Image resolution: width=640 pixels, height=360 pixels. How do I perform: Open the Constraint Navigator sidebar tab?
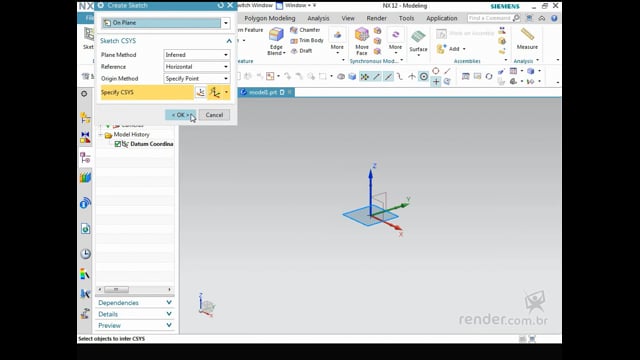85,138
